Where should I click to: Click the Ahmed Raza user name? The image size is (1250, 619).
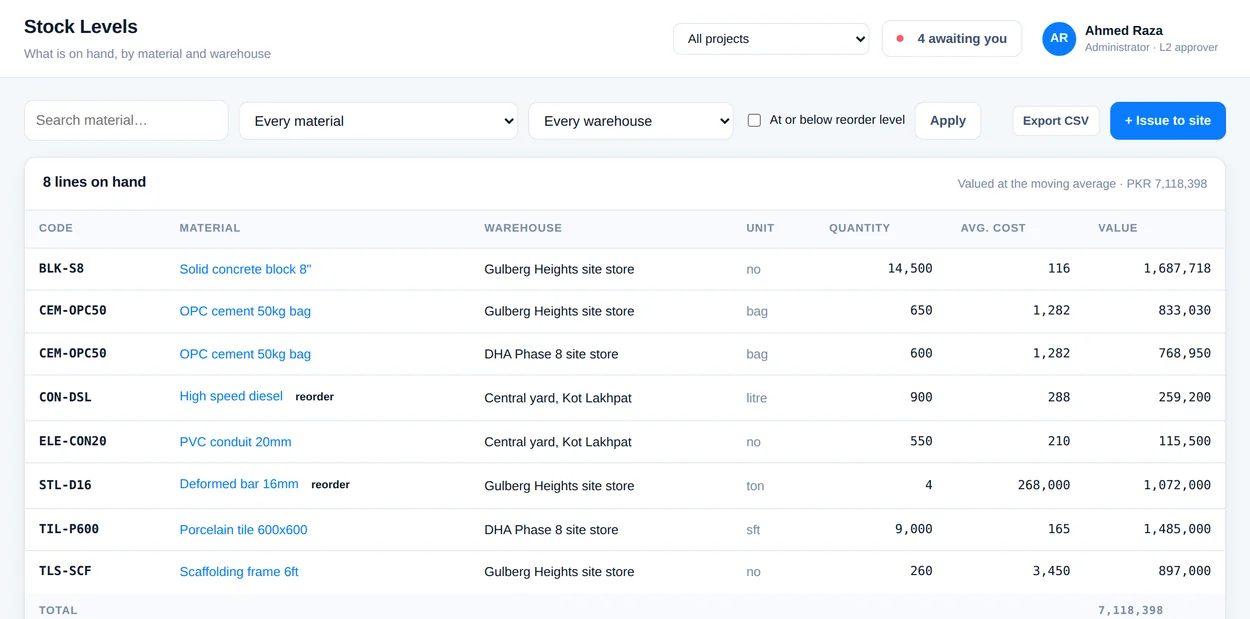click(x=1124, y=31)
